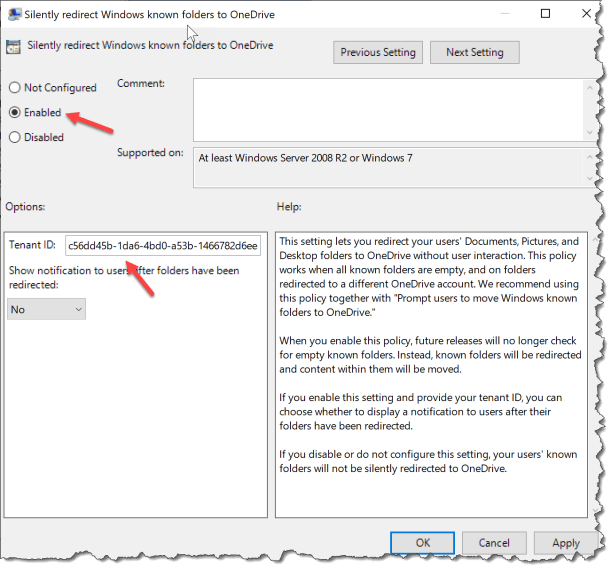Confirm changes with the OK button
615x571 pixels.
(423, 543)
